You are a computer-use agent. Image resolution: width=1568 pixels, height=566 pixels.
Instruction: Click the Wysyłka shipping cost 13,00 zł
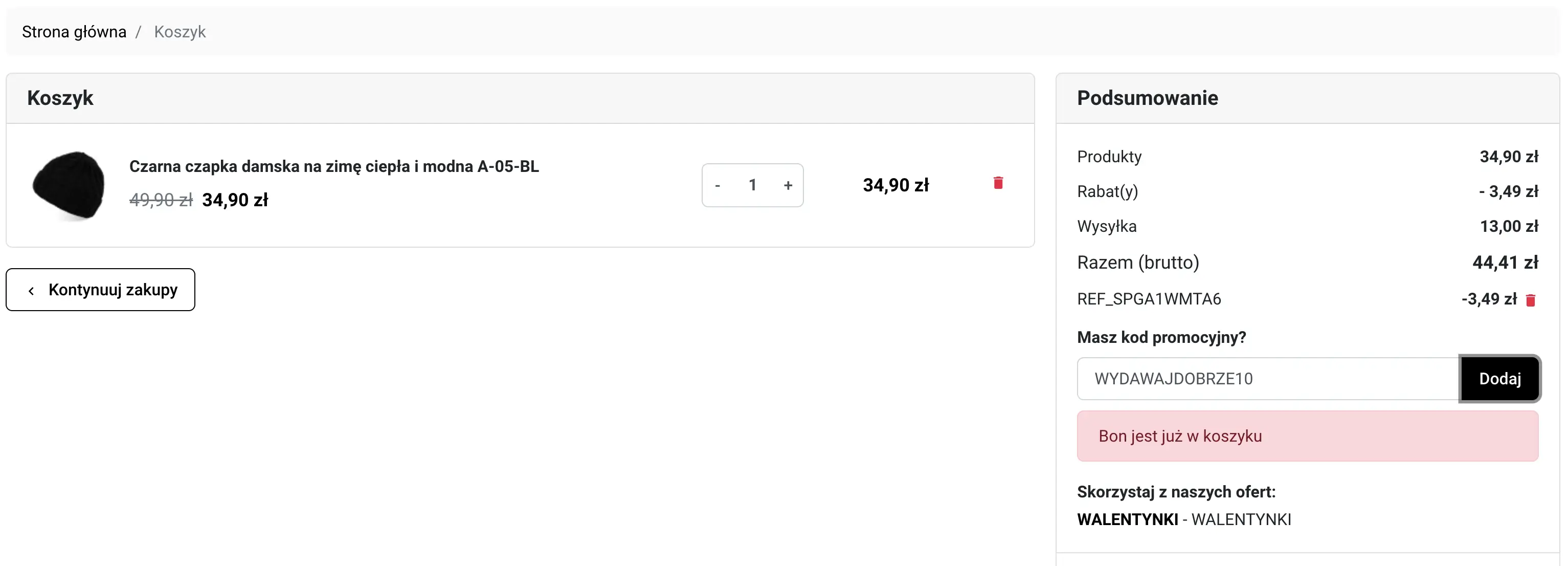[1508, 227]
